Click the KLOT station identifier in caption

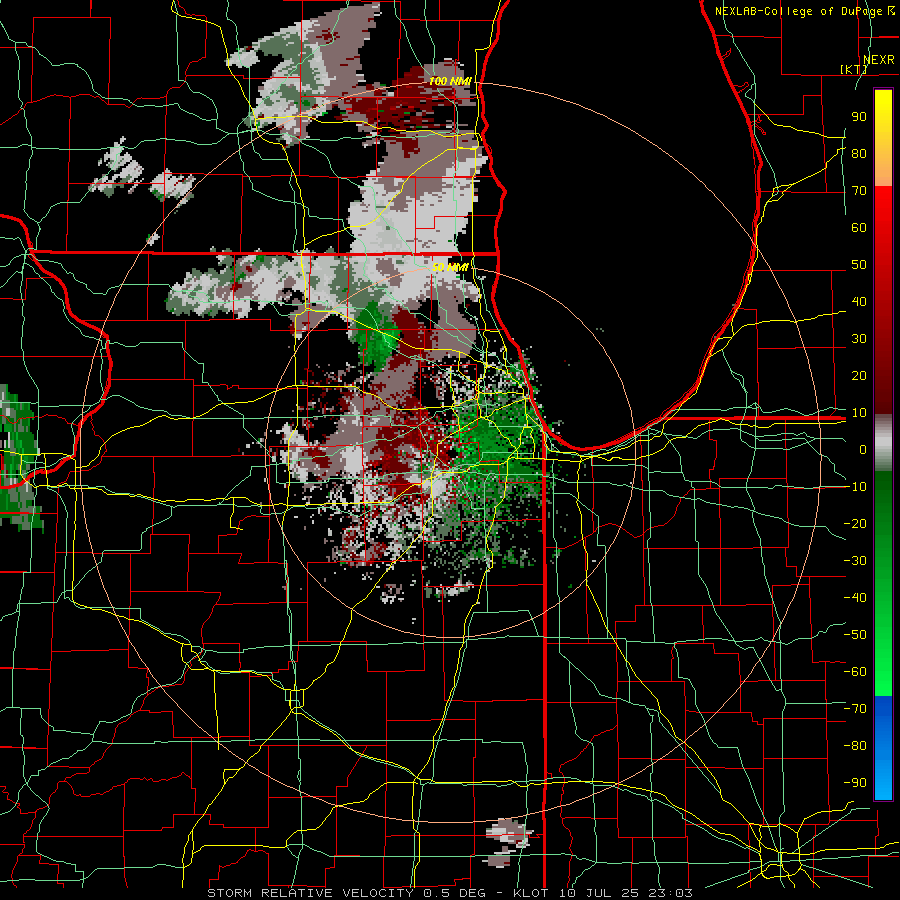click(531, 893)
